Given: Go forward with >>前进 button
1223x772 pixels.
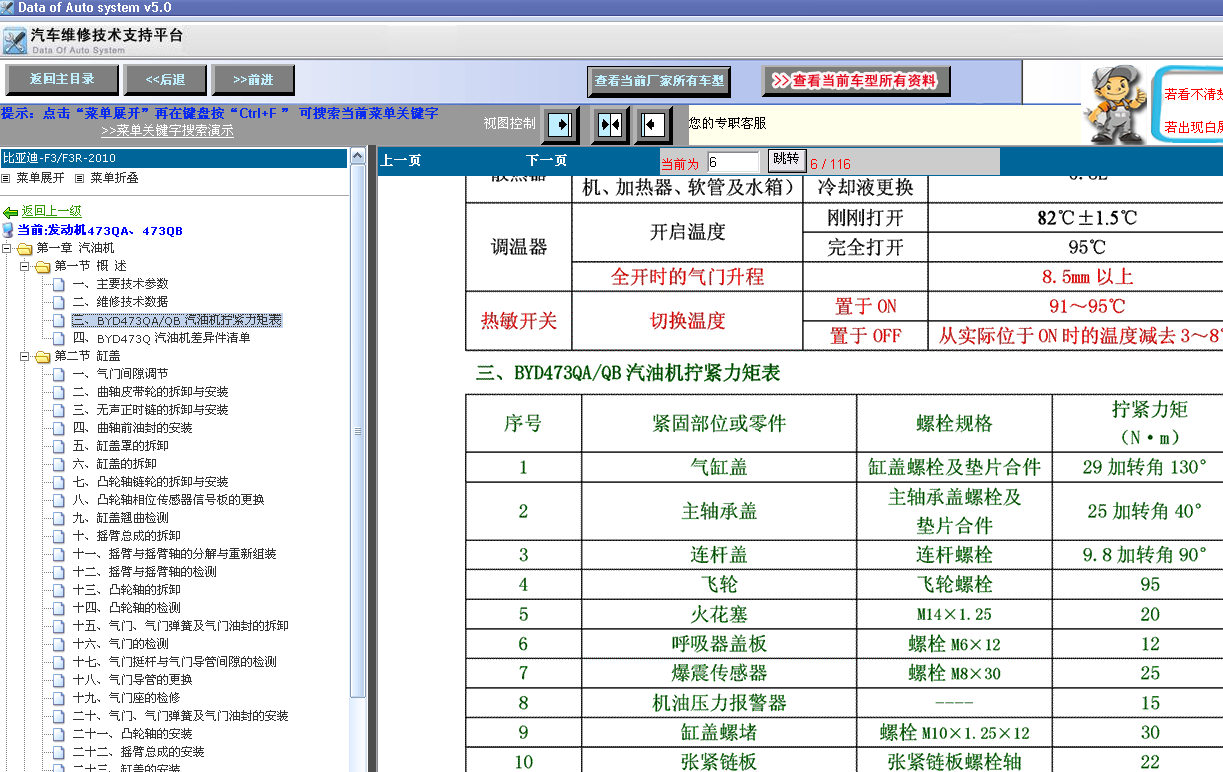Looking at the screenshot, I should pyautogui.click(x=253, y=80).
